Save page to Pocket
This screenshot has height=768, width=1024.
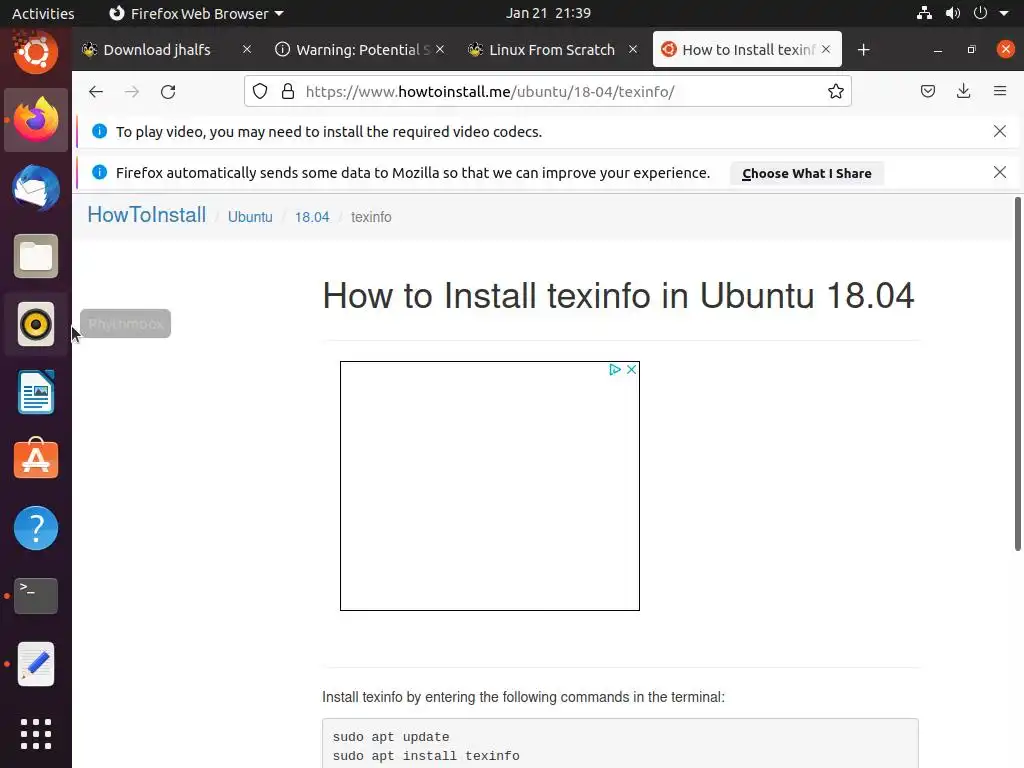[x=927, y=91]
